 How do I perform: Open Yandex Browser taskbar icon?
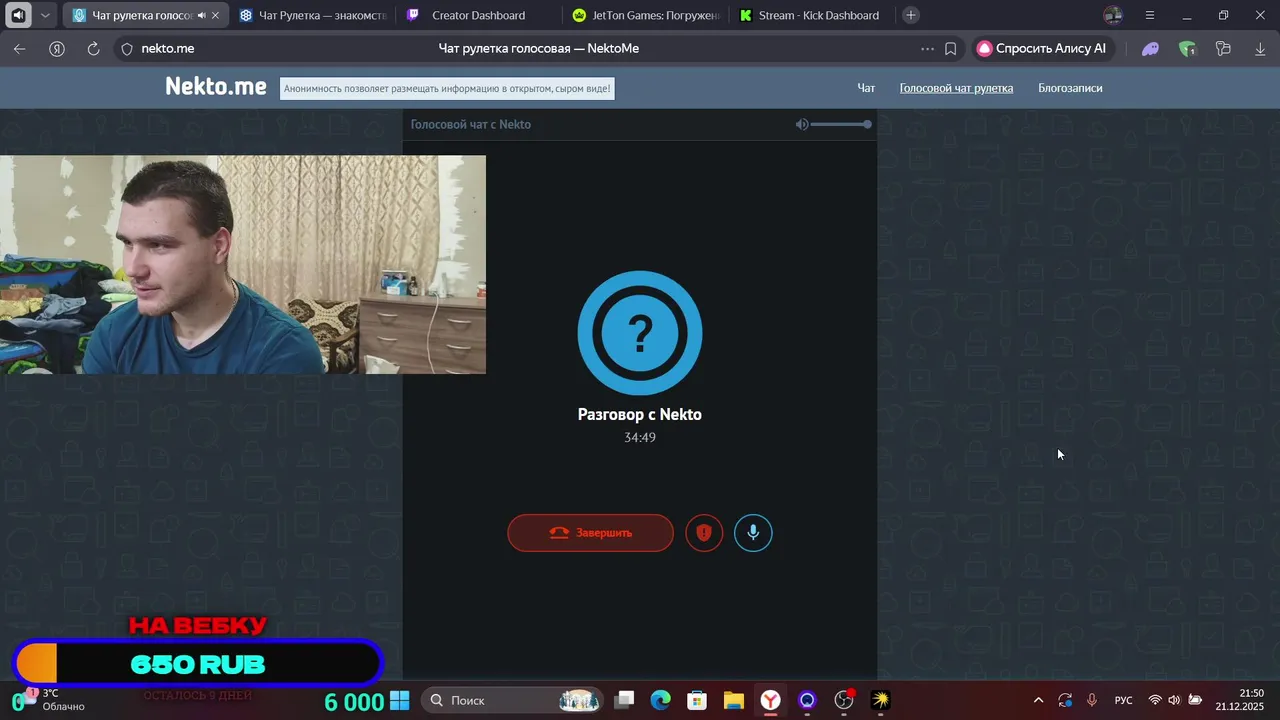770,700
